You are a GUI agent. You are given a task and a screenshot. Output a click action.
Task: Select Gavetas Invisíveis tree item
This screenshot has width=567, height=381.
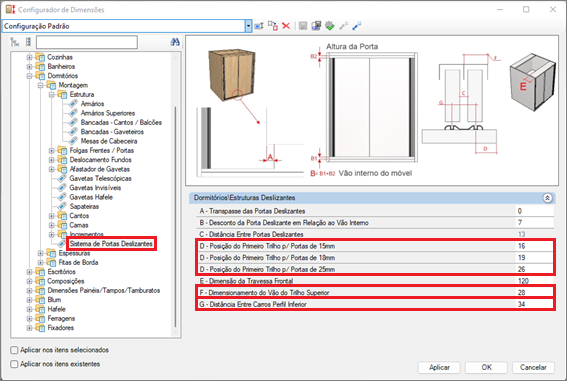pos(95,188)
